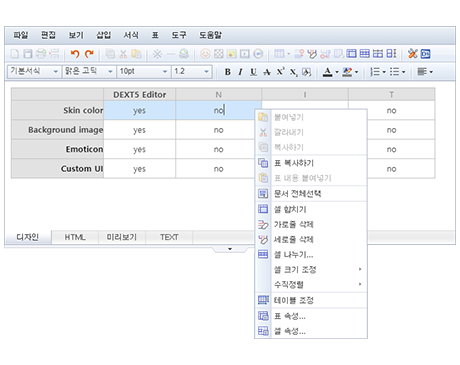Click table copy icon in context menu
Screen dimensions: 460x365
(263, 163)
